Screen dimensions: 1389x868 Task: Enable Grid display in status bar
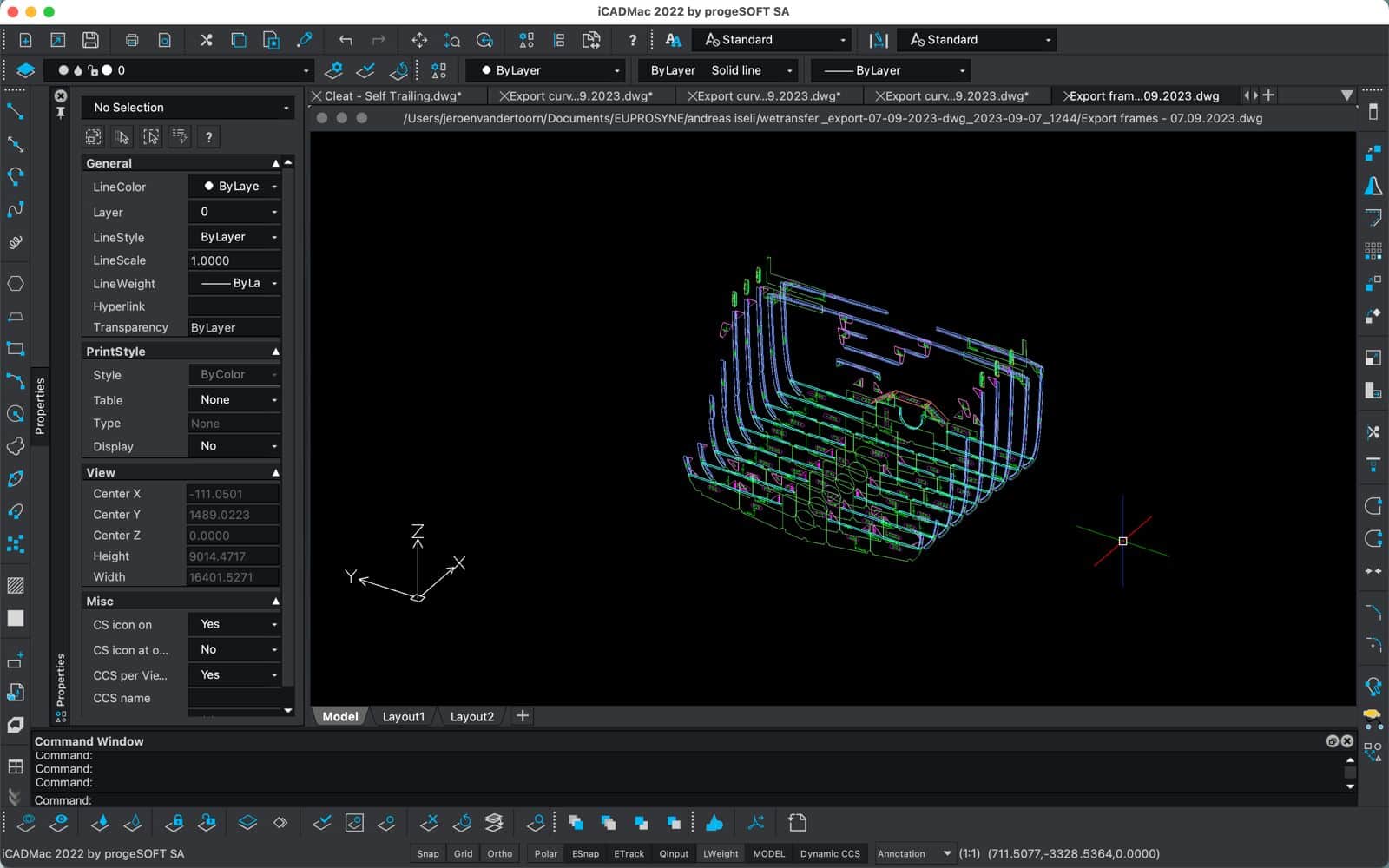click(x=463, y=853)
